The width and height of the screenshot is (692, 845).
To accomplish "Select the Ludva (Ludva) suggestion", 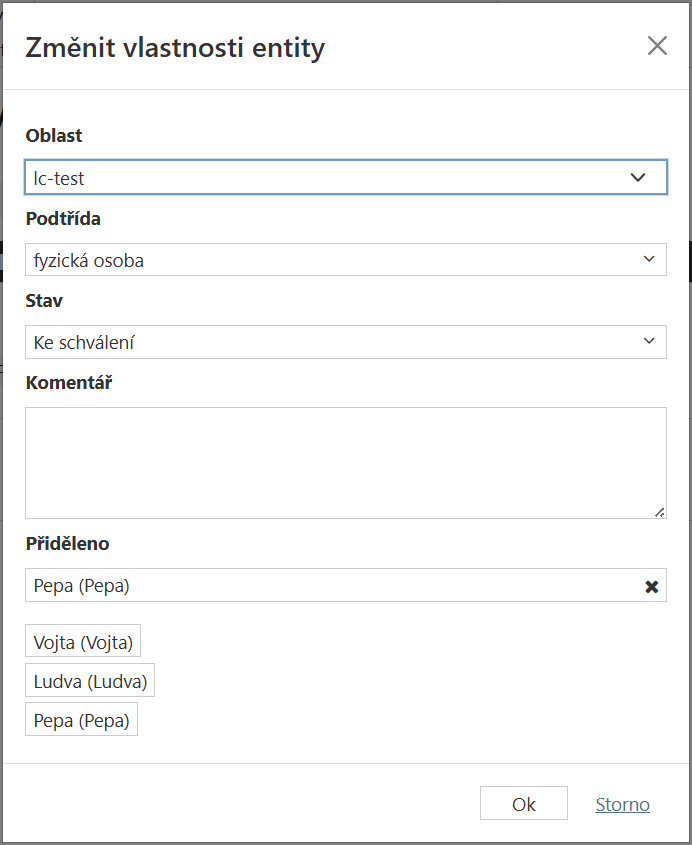I will (90, 680).
